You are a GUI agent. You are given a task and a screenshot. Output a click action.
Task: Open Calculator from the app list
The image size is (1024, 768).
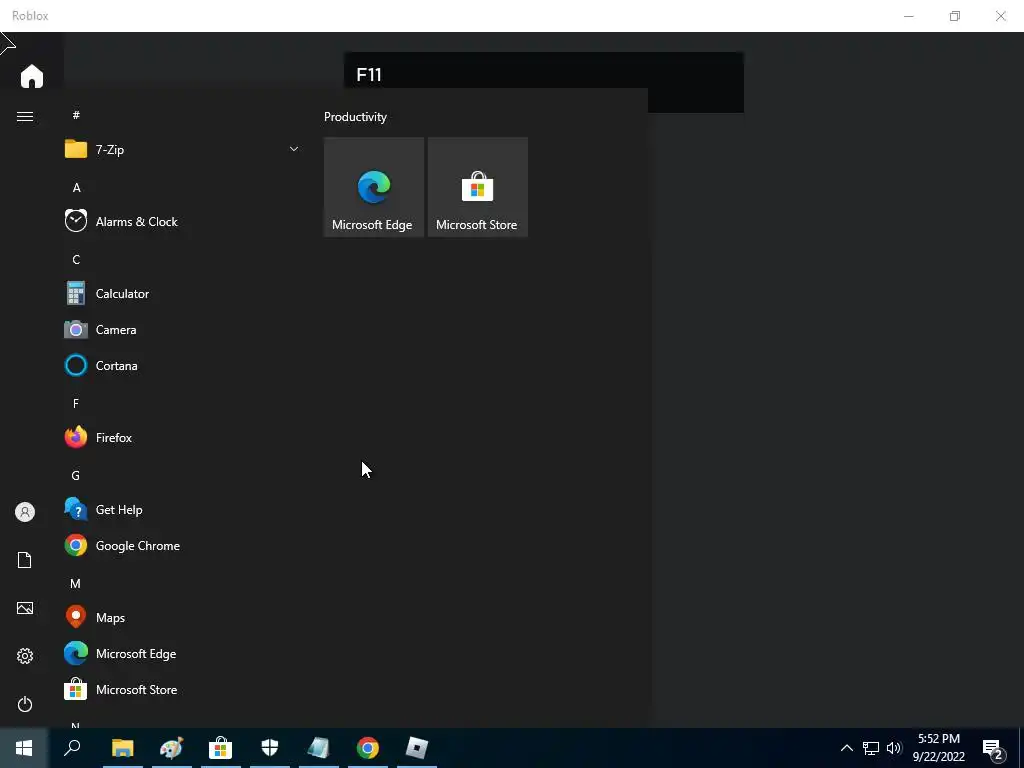182,294
